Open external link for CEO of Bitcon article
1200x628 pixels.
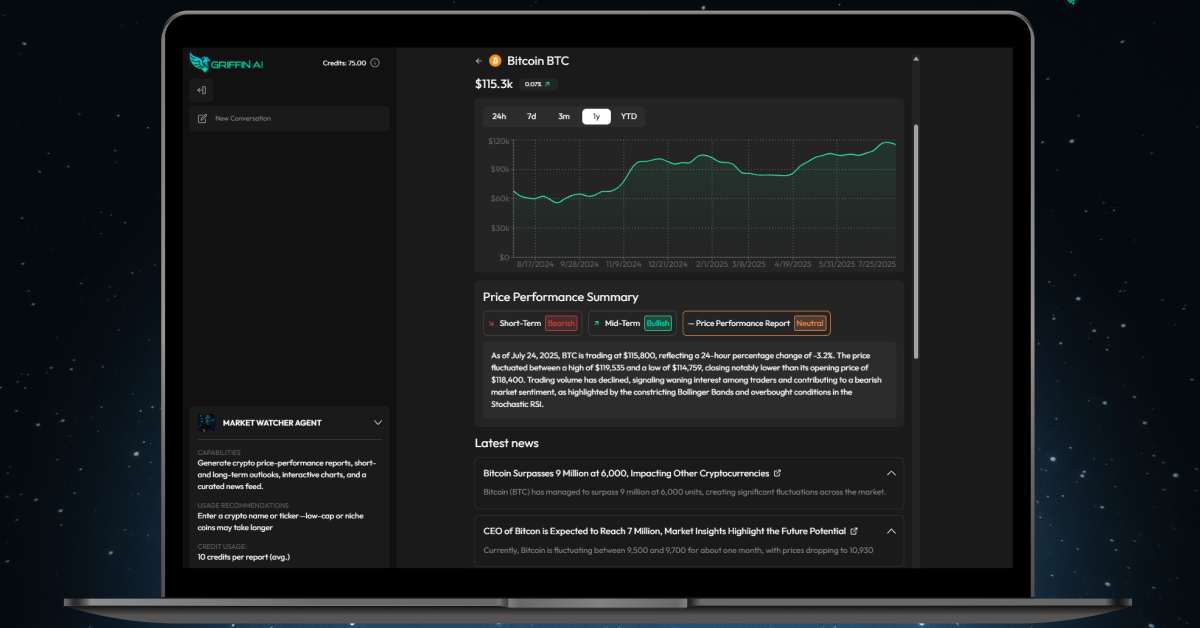coord(854,531)
